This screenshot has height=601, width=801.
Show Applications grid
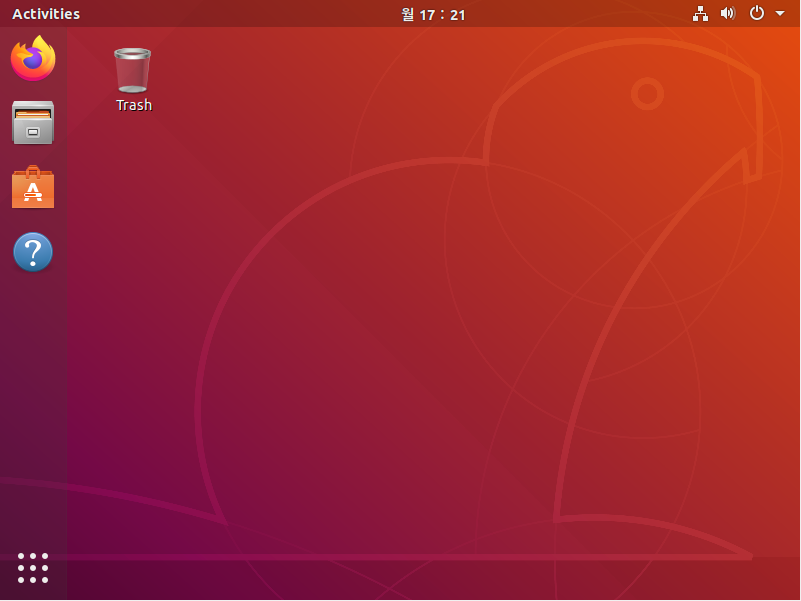pos(33,568)
